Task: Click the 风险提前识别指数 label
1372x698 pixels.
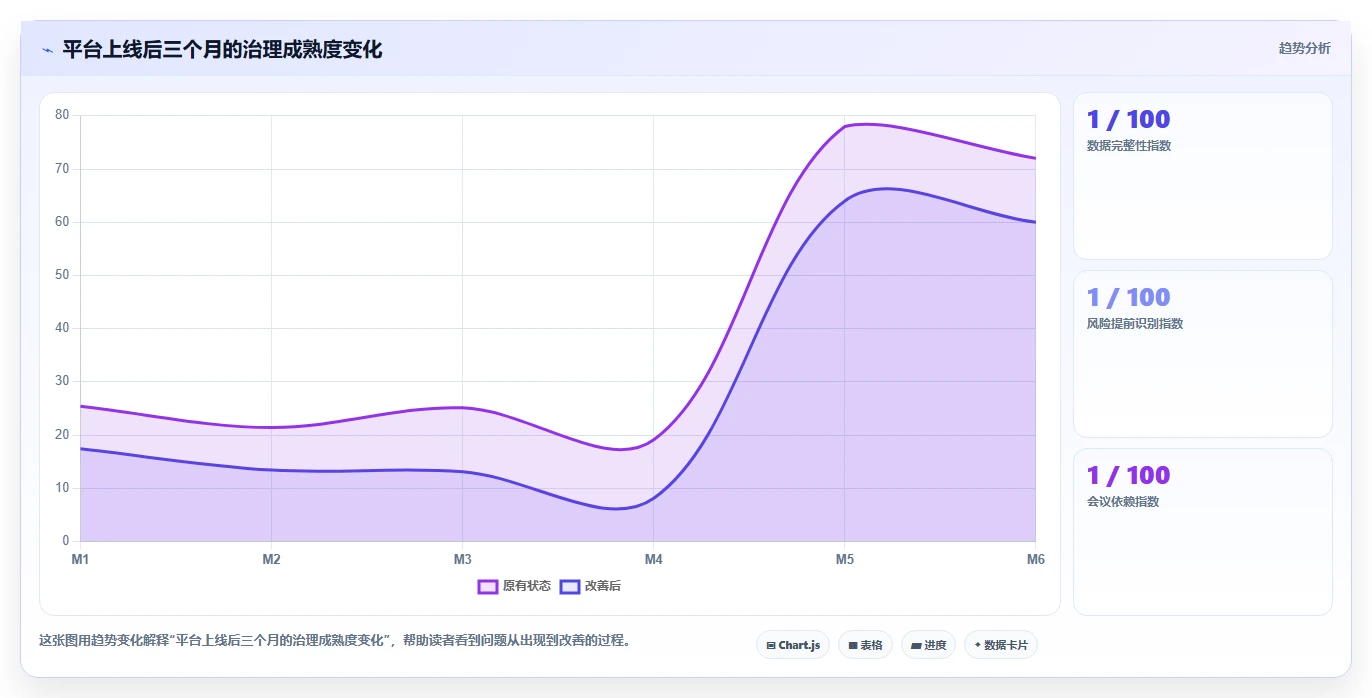Action: tap(1135, 324)
